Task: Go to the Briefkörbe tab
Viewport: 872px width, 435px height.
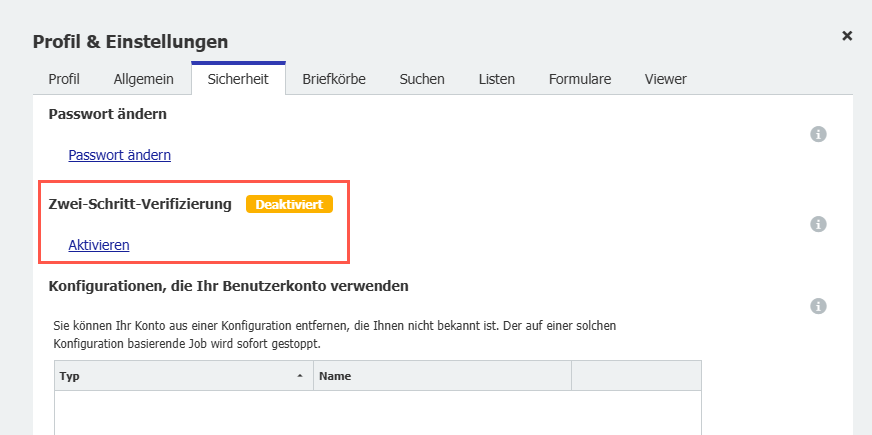Action: tap(334, 79)
